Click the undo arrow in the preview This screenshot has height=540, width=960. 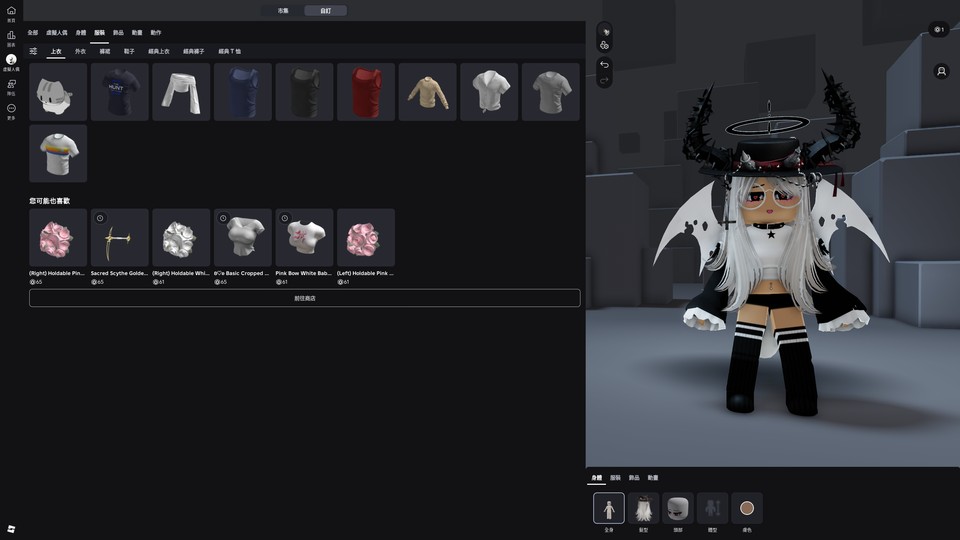coord(604,65)
